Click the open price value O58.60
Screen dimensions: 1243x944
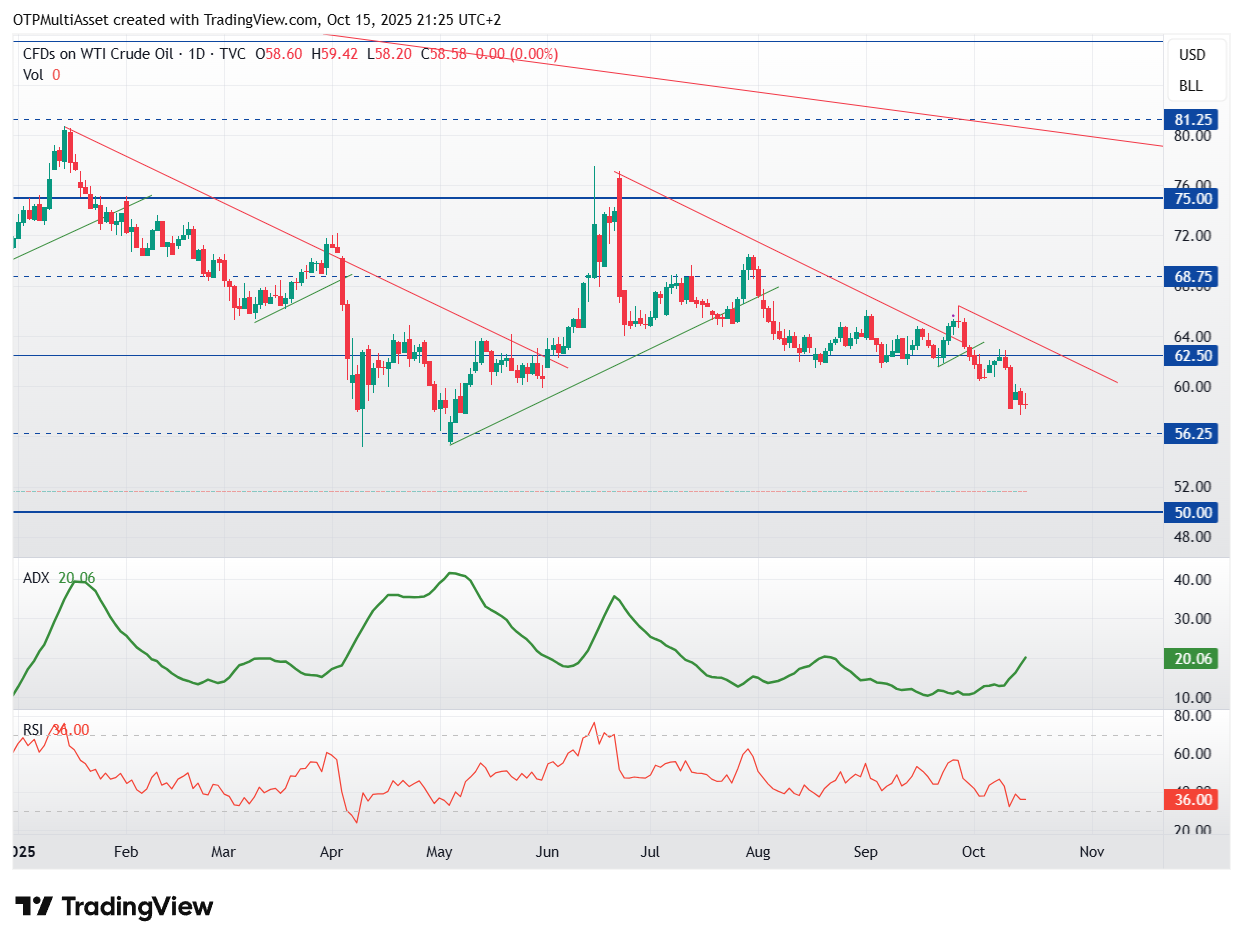(x=280, y=54)
